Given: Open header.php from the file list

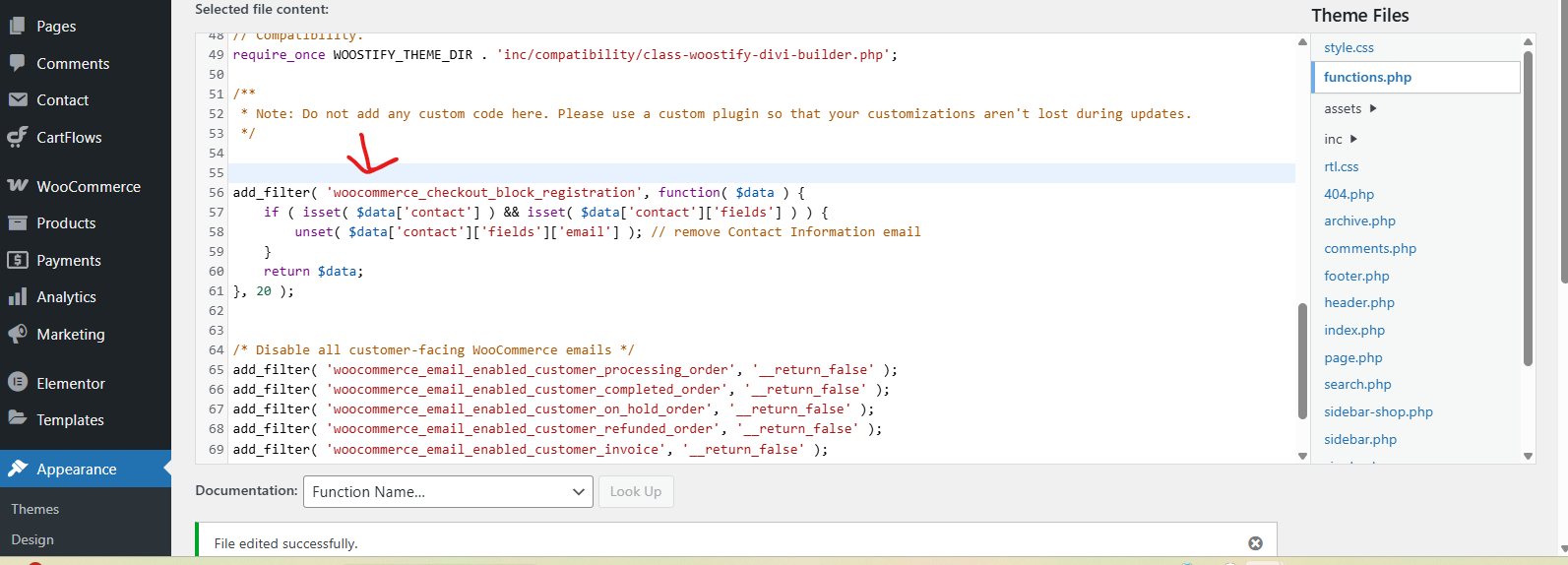Looking at the screenshot, I should pyautogui.click(x=1358, y=303).
